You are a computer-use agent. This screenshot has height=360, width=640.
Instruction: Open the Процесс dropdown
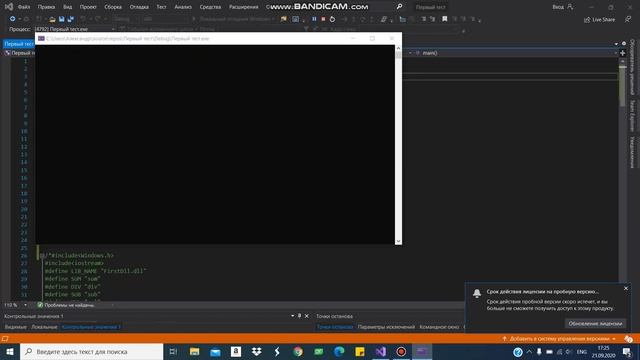tap(75, 29)
